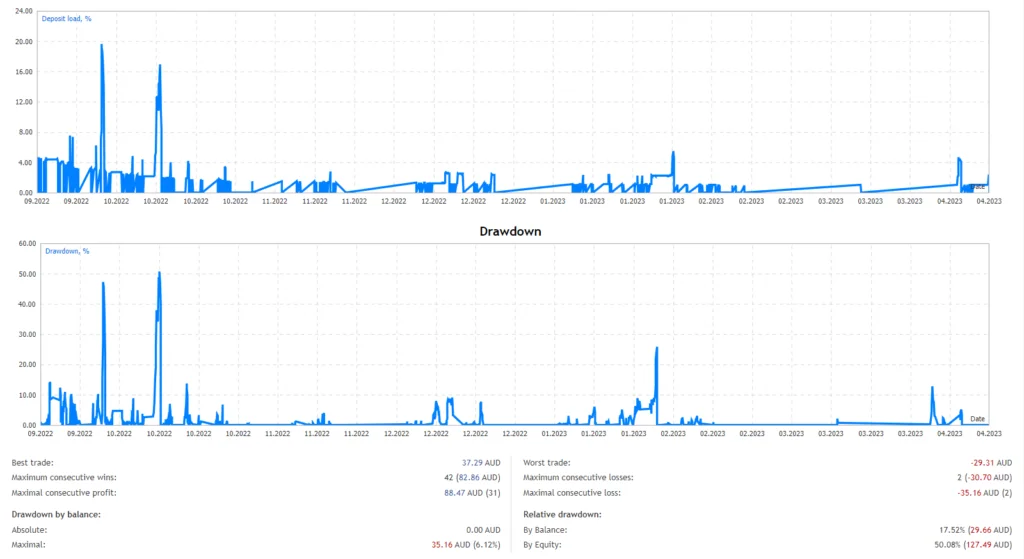This screenshot has height=559, width=1024.
Task: Click the 60.00 y-axis label
Action: [22, 243]
